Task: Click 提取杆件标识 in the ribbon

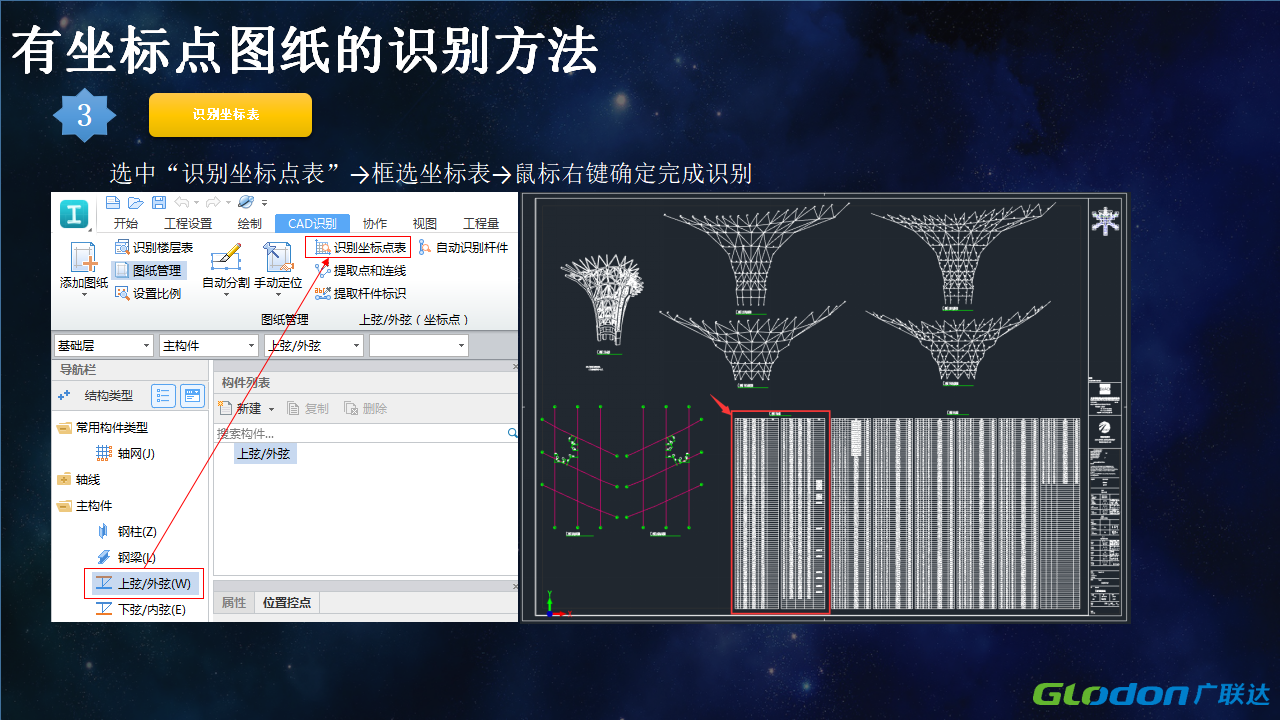Action: tap(360, 293)
